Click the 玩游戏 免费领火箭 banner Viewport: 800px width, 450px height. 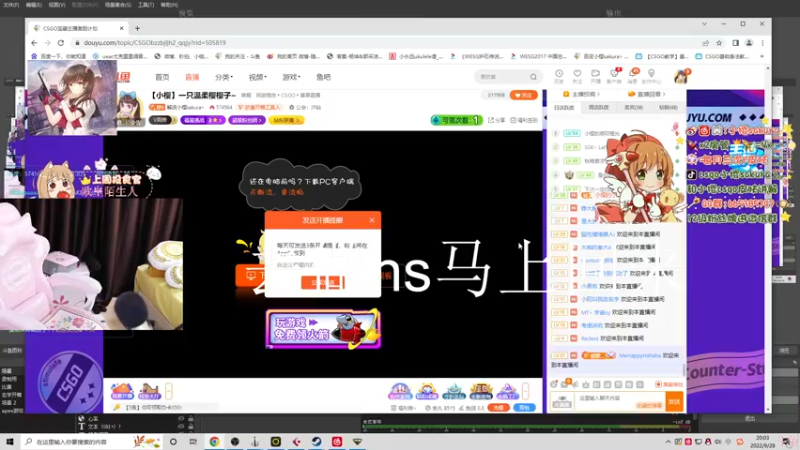(323, 329)
